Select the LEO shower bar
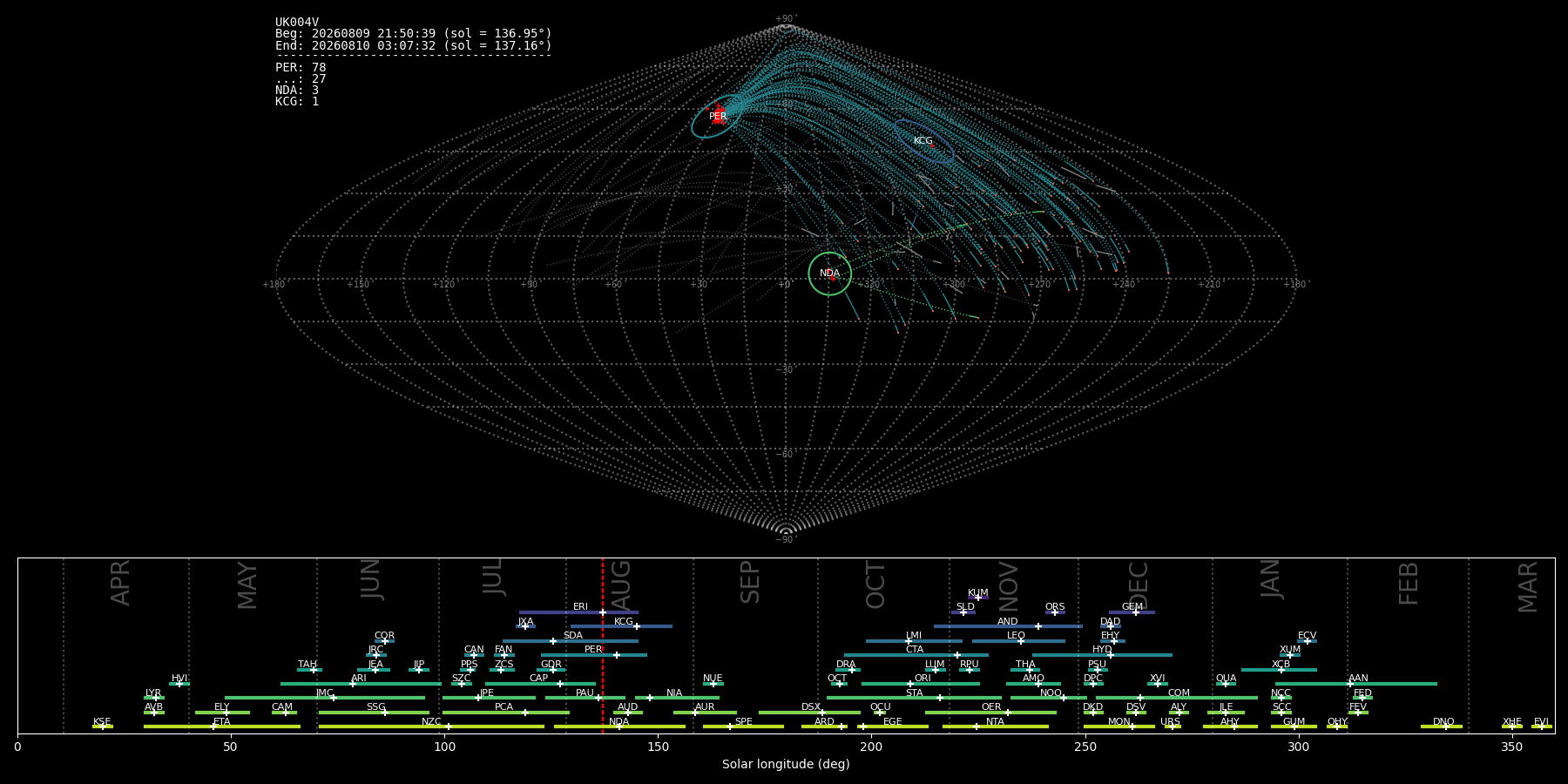Image resolution: width=1568 pixels, height=784 pixels. pyautogui.click(x=1018, y=641)
